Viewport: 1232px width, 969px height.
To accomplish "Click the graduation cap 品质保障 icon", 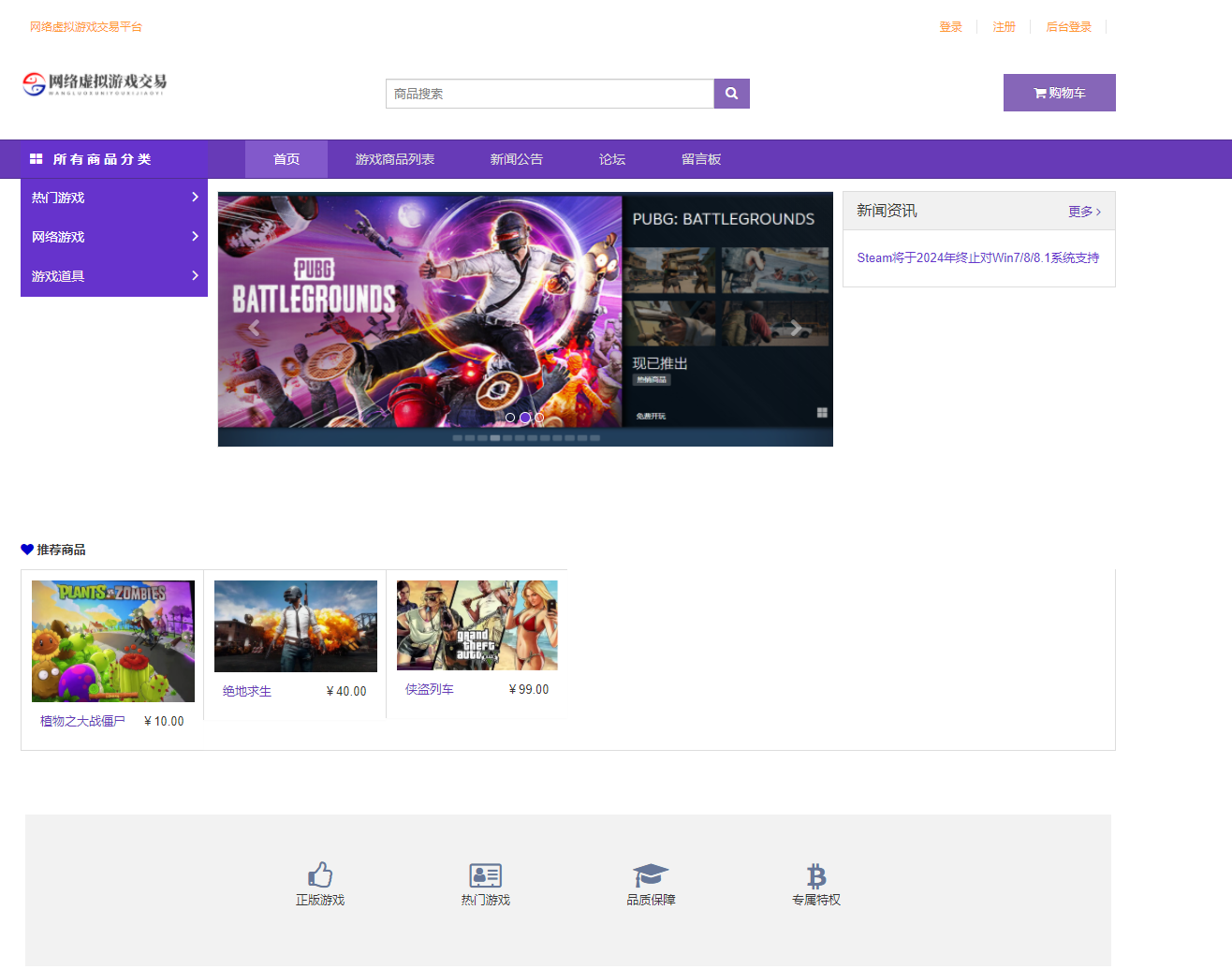I will (x=651, y=874).
